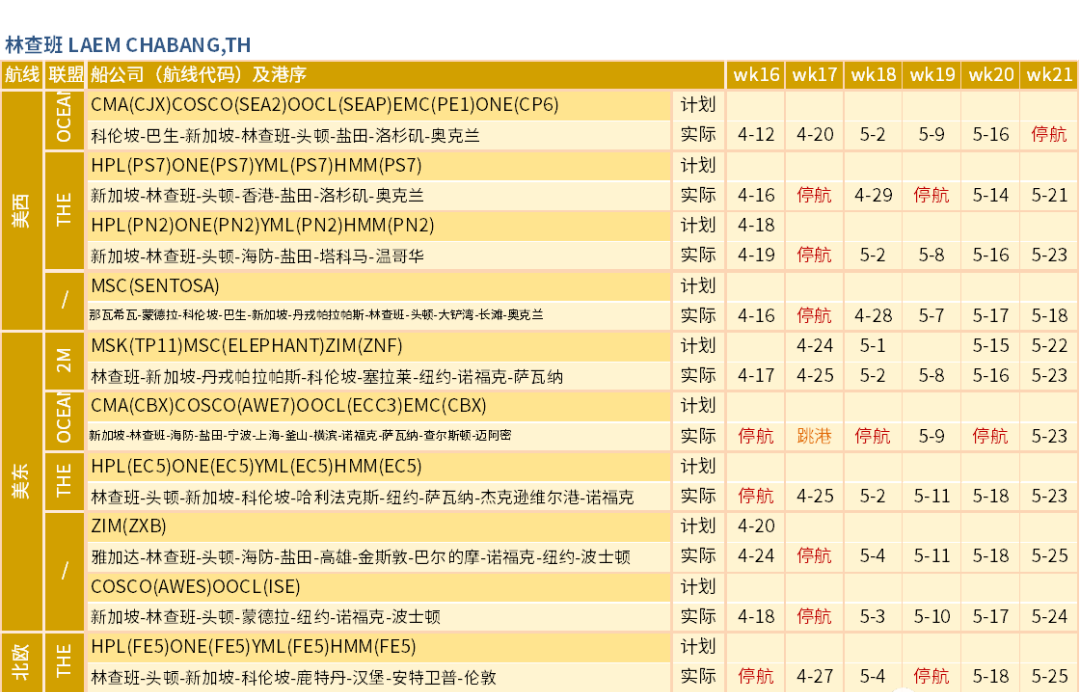Image resolution: width=1080 pixels, height=692 pixels.
Task: Select the 4-29 date cell
Action: click(873, 195)
